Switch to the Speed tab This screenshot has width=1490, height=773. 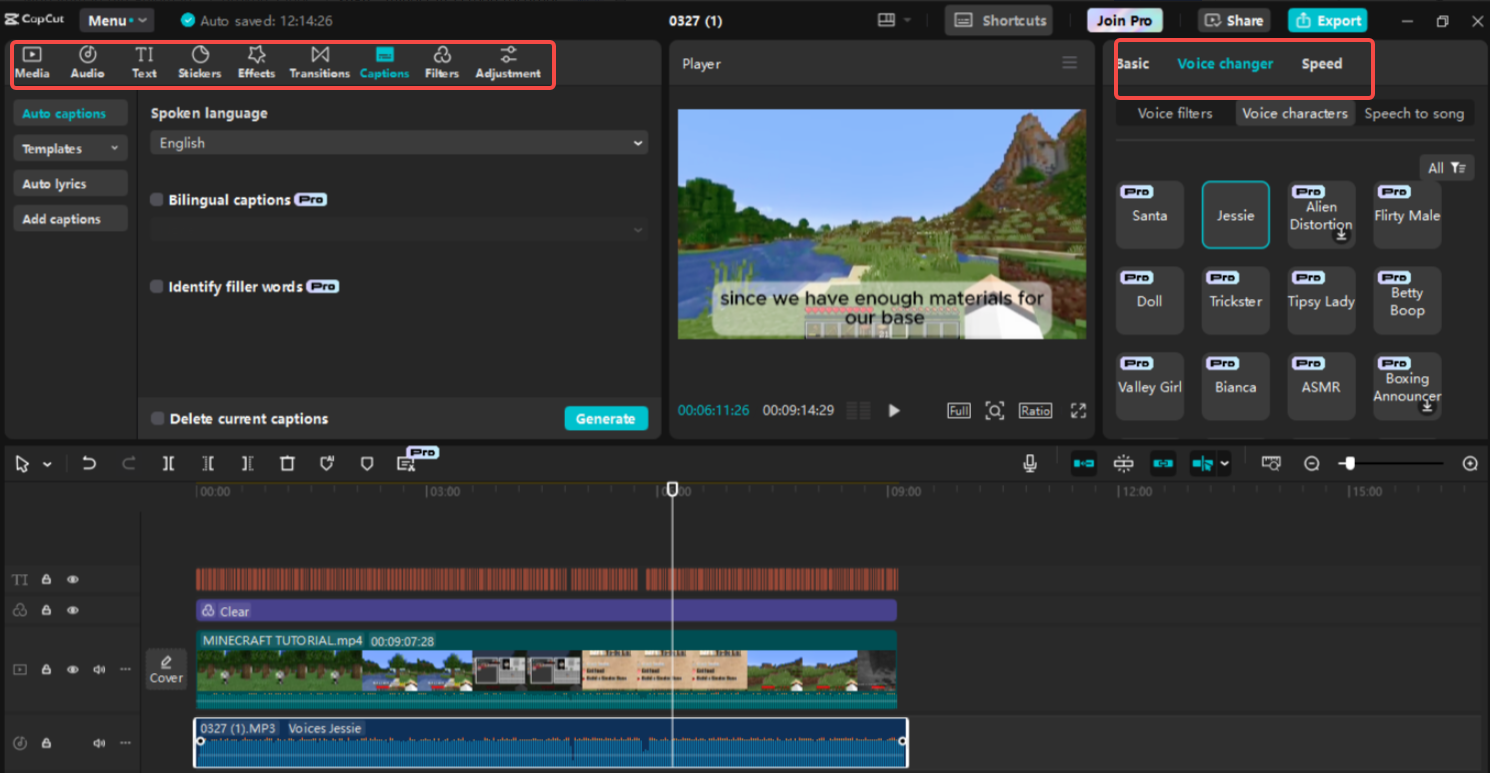1321,63
